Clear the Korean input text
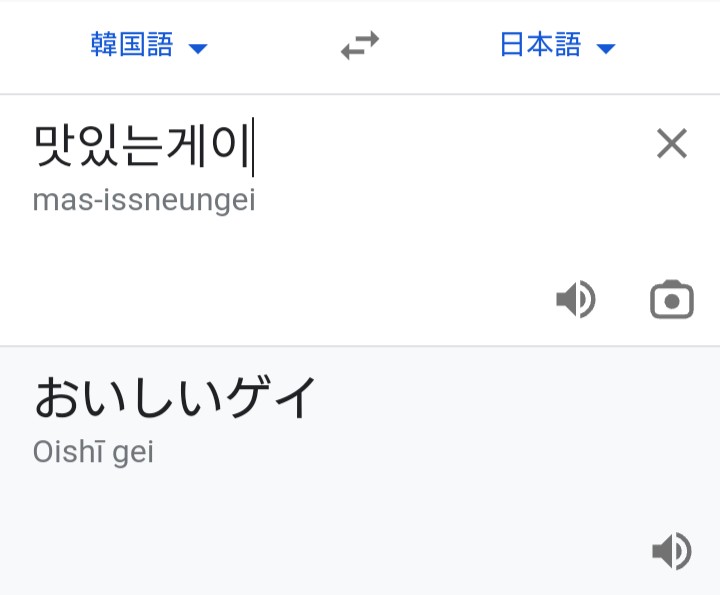 [672, 144]
